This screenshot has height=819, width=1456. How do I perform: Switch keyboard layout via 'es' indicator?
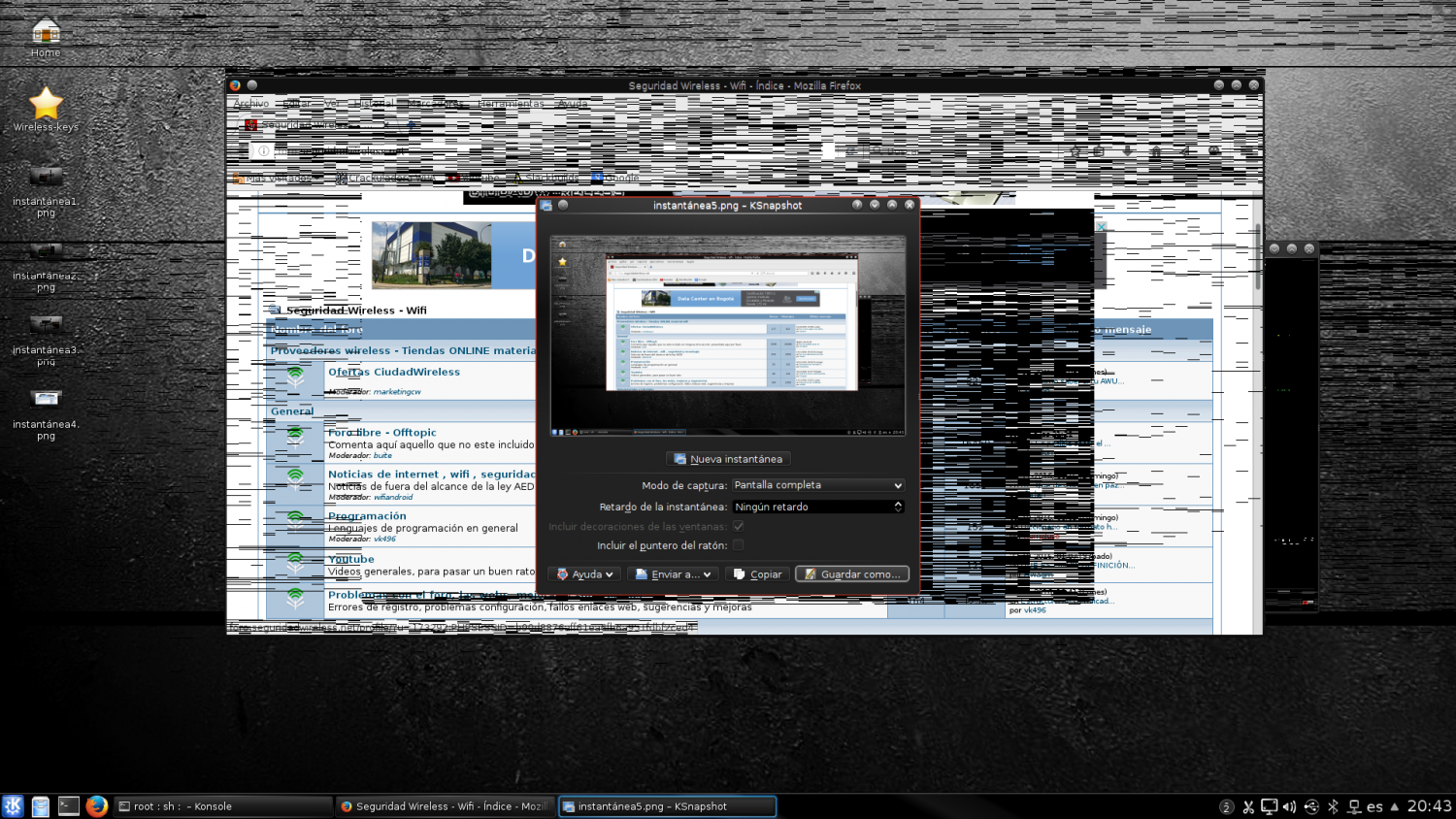(1374, 806)
